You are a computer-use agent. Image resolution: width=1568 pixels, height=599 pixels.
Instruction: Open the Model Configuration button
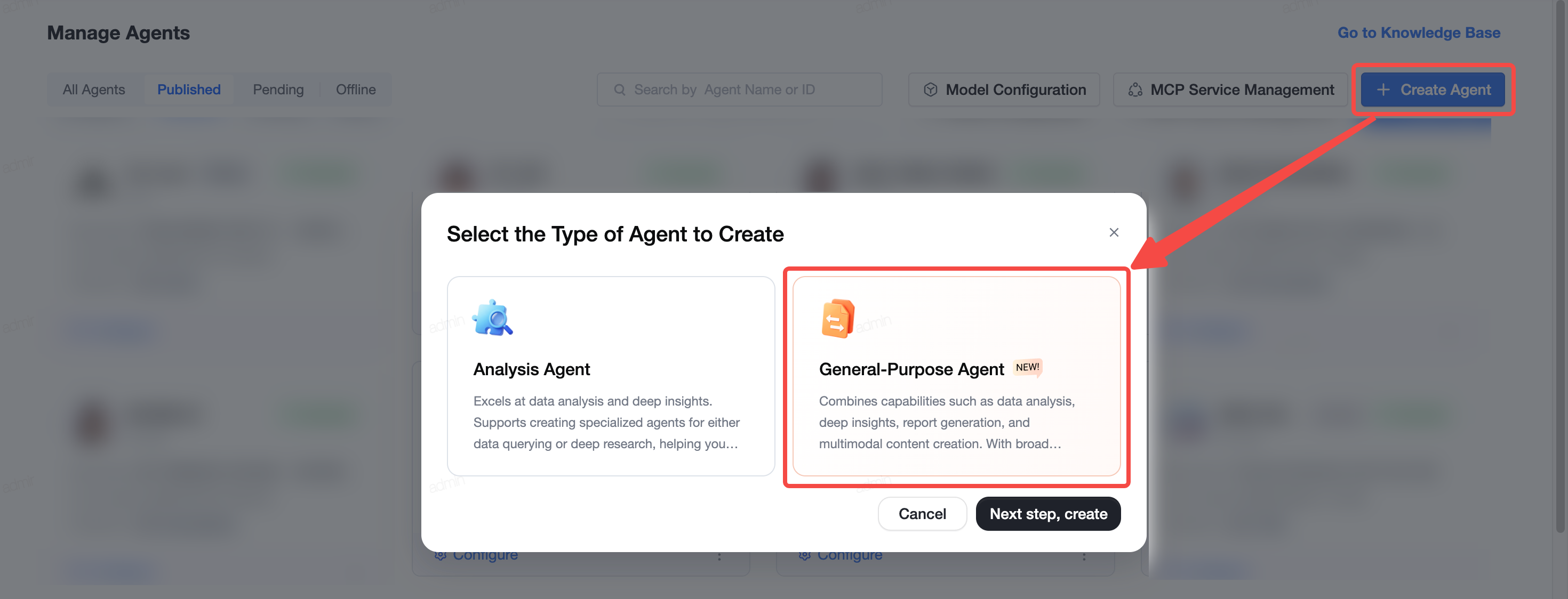pyautogui.click(x=1004, y=90)
